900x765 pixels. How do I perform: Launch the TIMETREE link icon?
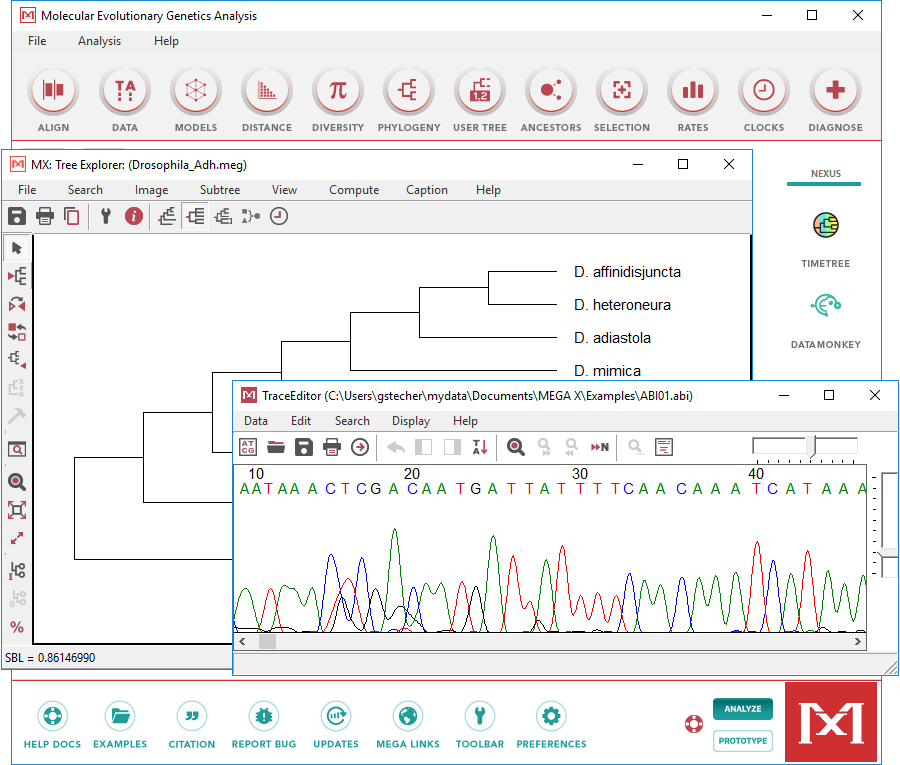tap(826, 225)
